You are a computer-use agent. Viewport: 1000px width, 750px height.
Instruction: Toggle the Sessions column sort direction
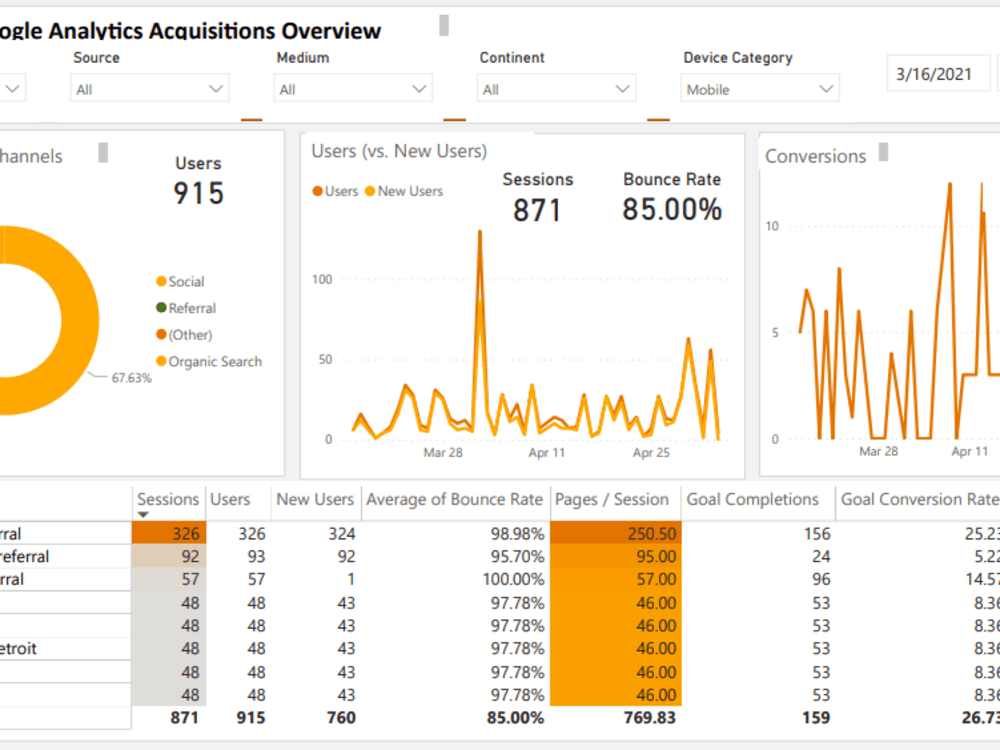point(168,499)
